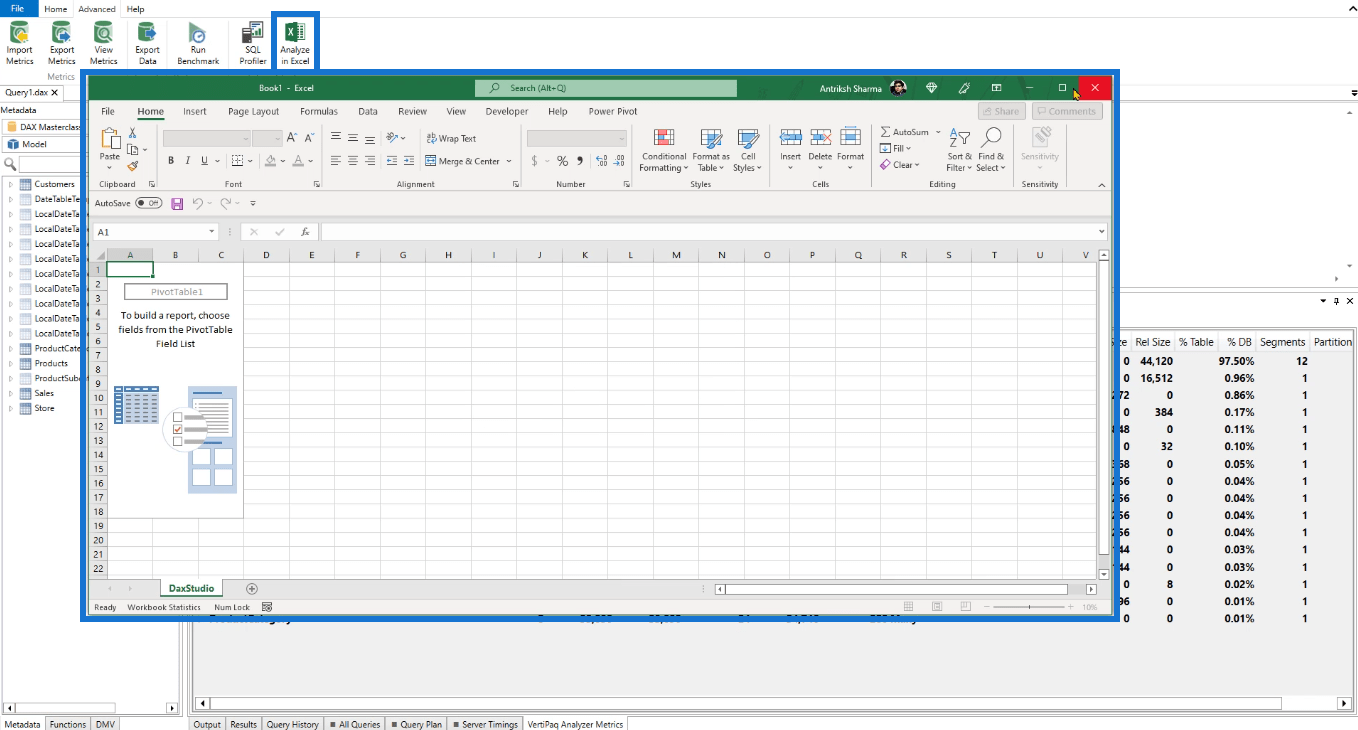
Task: Apply Percent Style number format
Action: tap(562, 160)
